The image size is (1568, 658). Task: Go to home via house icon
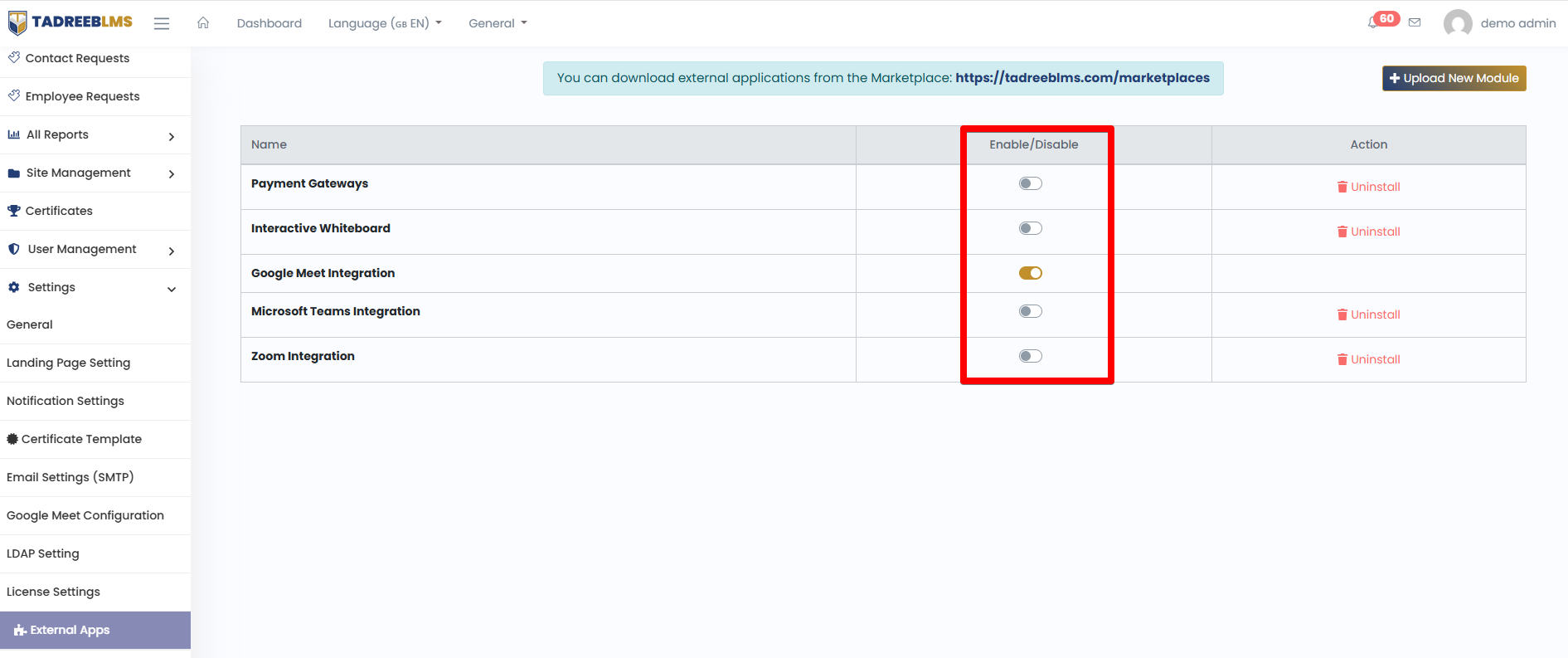[x=203, y=22]
